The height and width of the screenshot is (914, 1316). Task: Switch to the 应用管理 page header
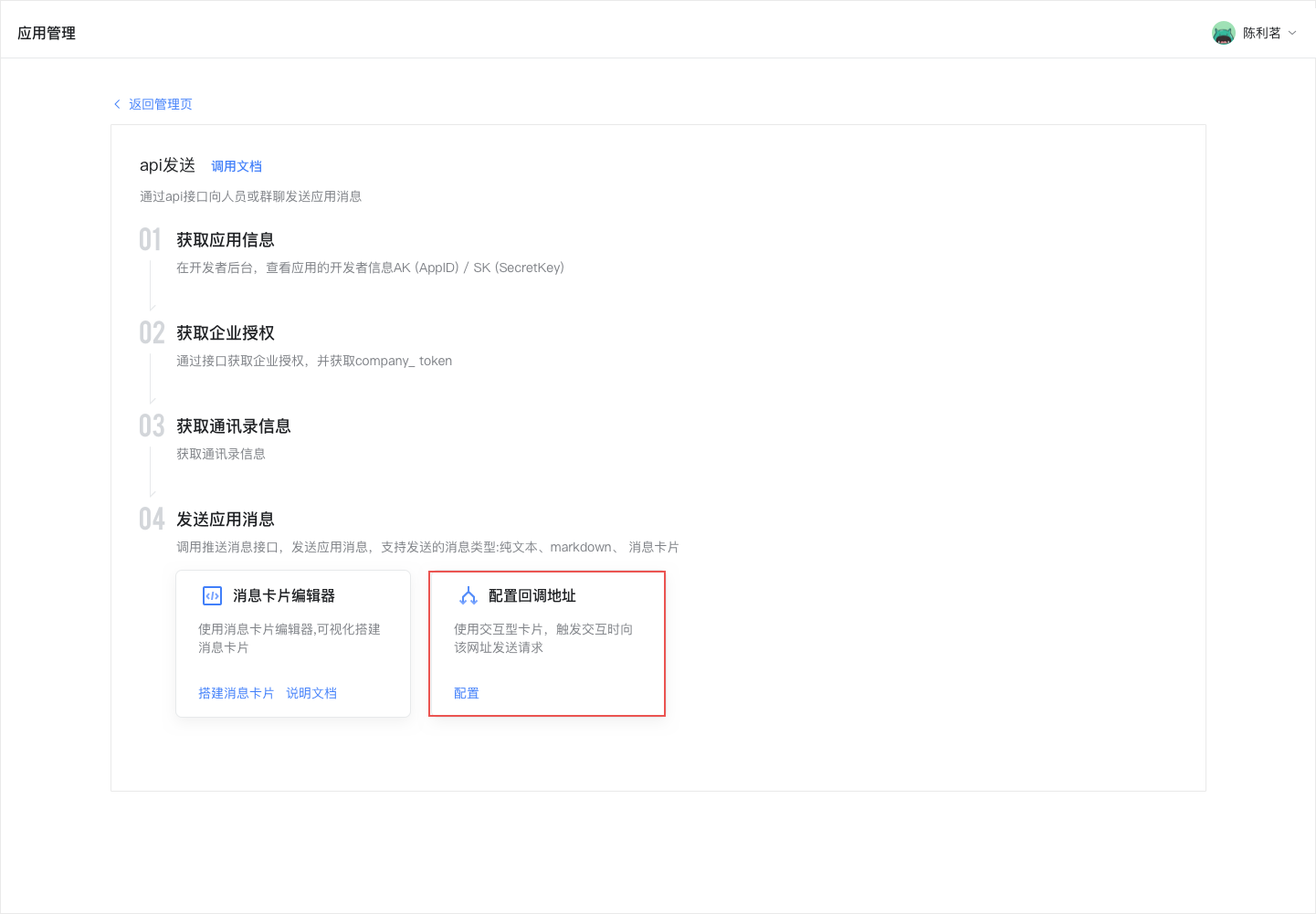click(x=47, y=32)
